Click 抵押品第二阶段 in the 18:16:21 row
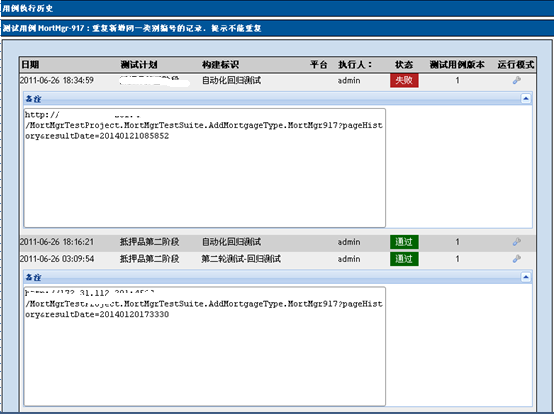Image resolution: width=554 pixels, height=414 pixels. pyautogui.click(x=149, y=242)
